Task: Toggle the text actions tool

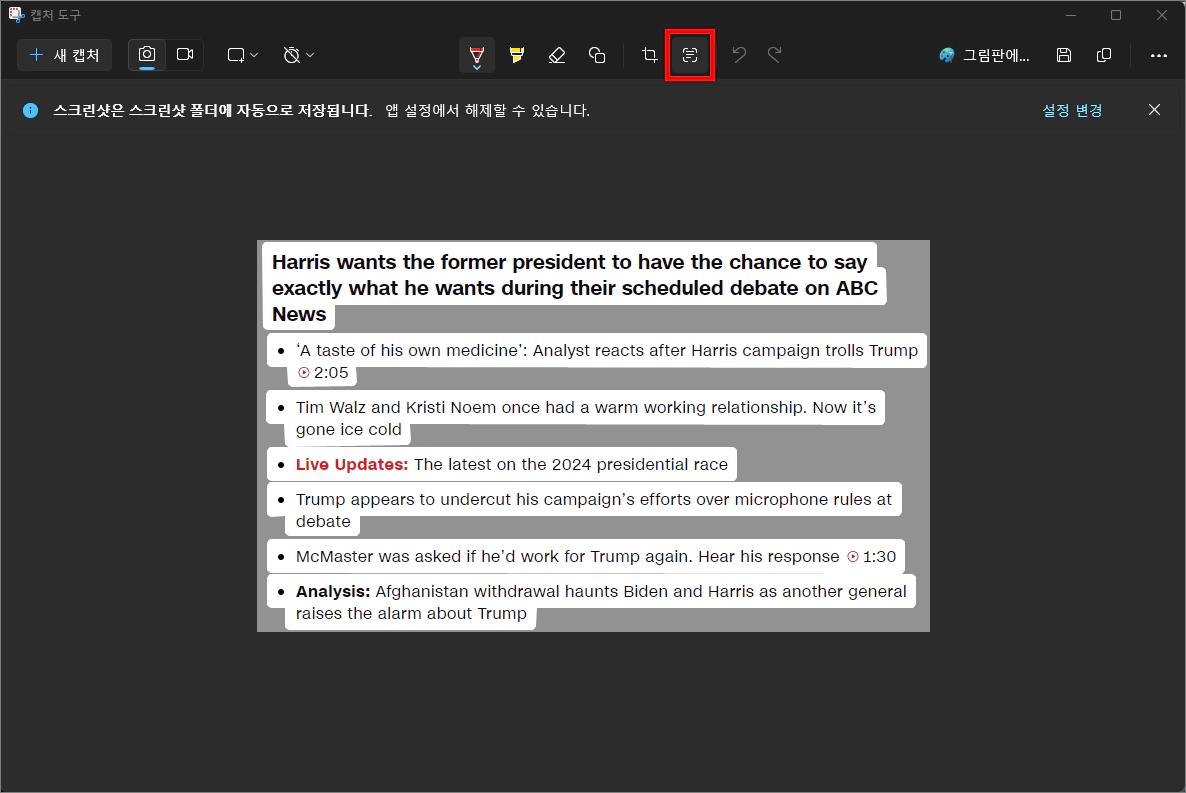Action: pos(690,55)
